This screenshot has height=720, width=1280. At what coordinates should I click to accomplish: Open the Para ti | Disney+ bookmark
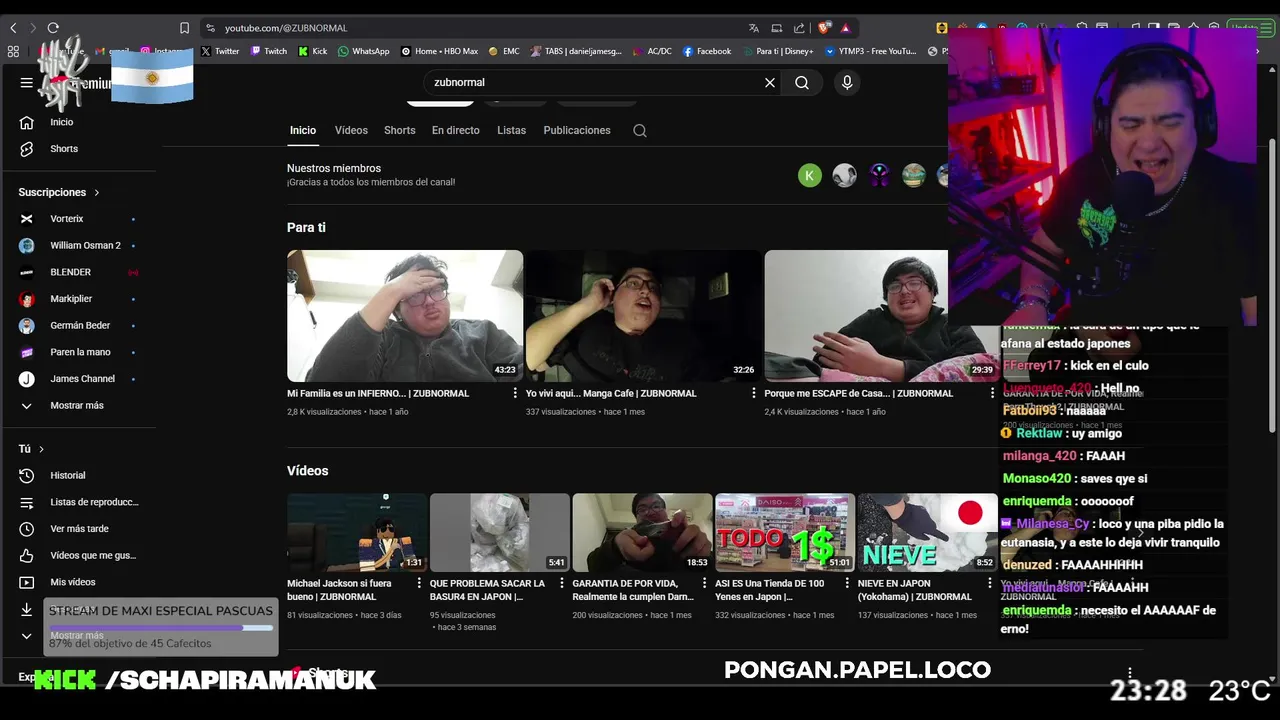point(778,51)
